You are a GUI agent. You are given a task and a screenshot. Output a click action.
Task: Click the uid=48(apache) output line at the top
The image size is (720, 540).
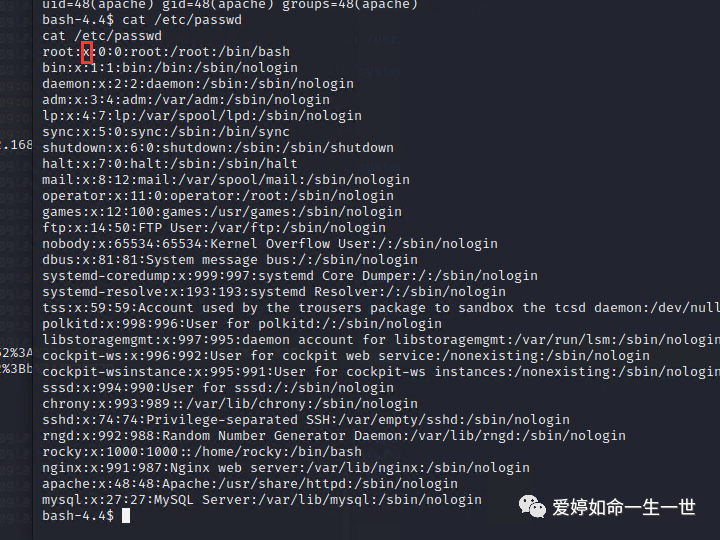point(230,5)
